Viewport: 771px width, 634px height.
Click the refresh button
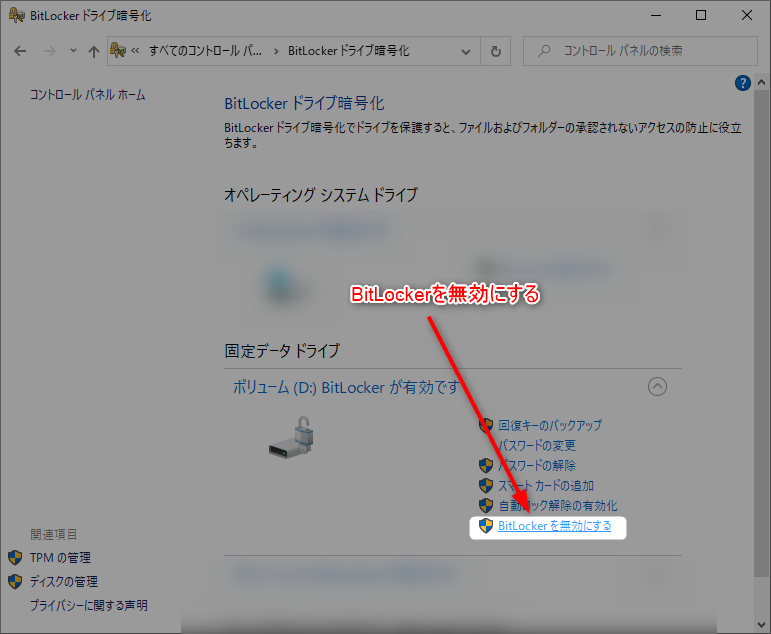[496, 51]
